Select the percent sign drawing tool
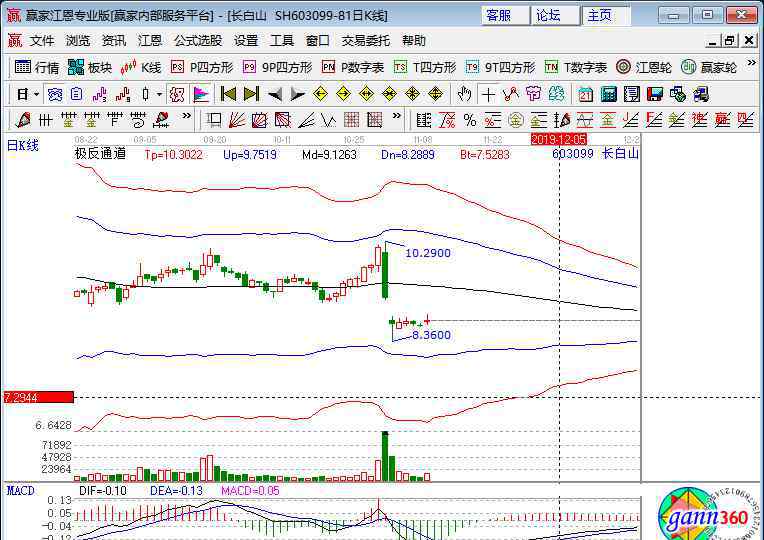The width and height of the screenshot is (764, 540). tap(469, 120)
